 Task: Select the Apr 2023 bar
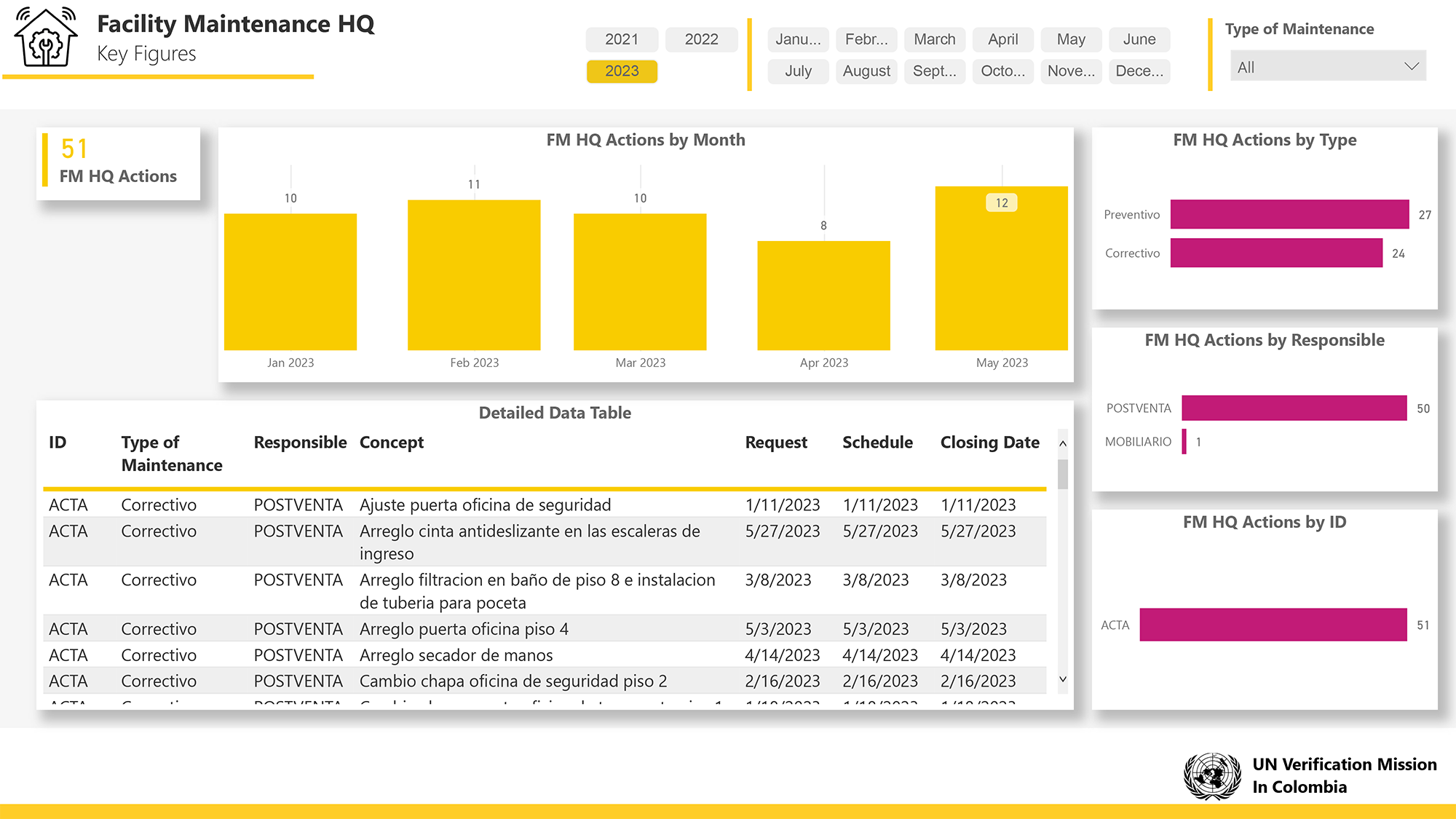point(823,296)
